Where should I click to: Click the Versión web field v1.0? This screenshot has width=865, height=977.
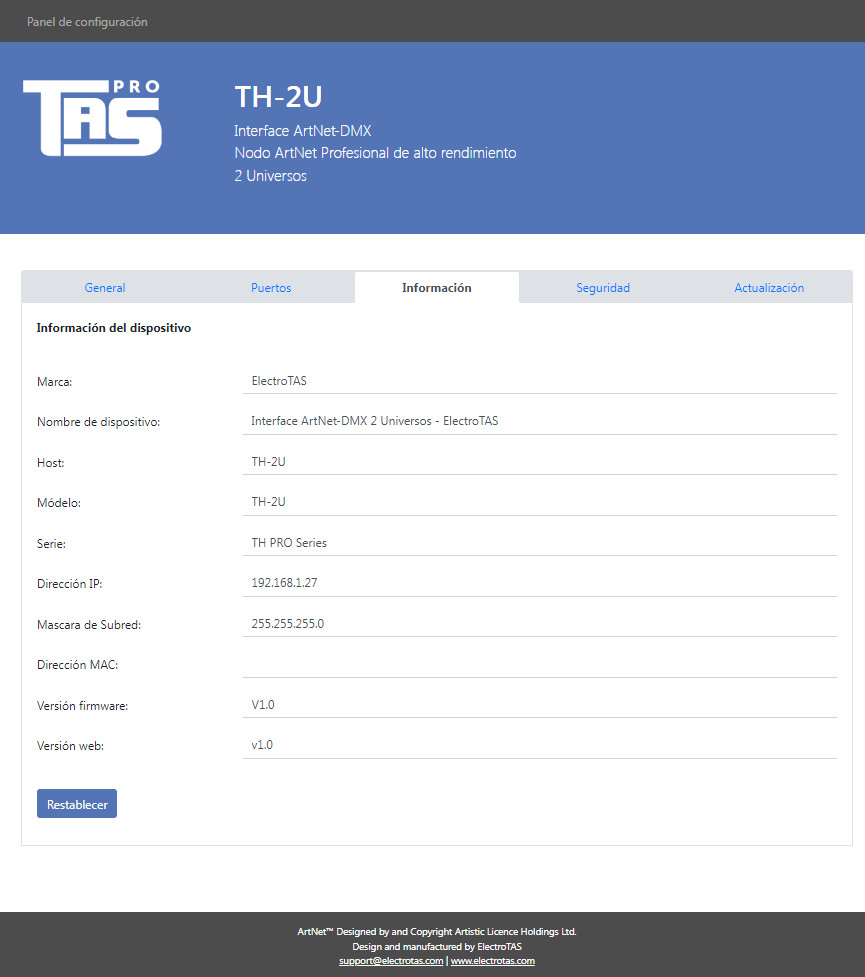click(x=540, y=745)
